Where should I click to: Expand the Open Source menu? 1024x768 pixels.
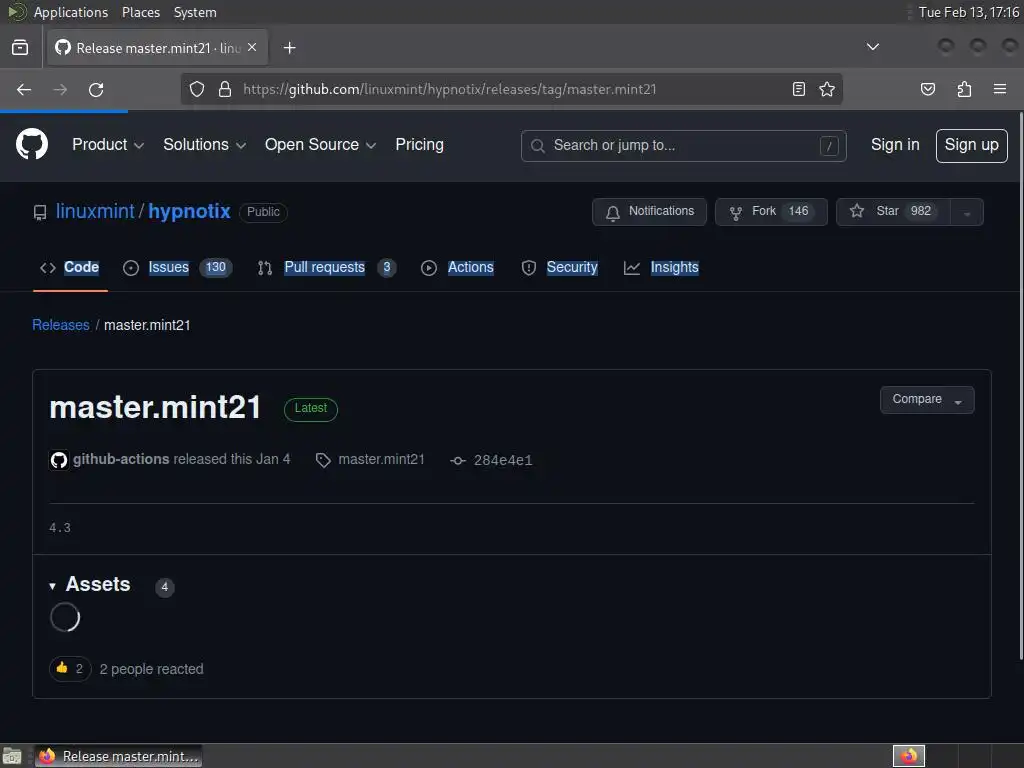pyautogui.click(x=320, y=145)
